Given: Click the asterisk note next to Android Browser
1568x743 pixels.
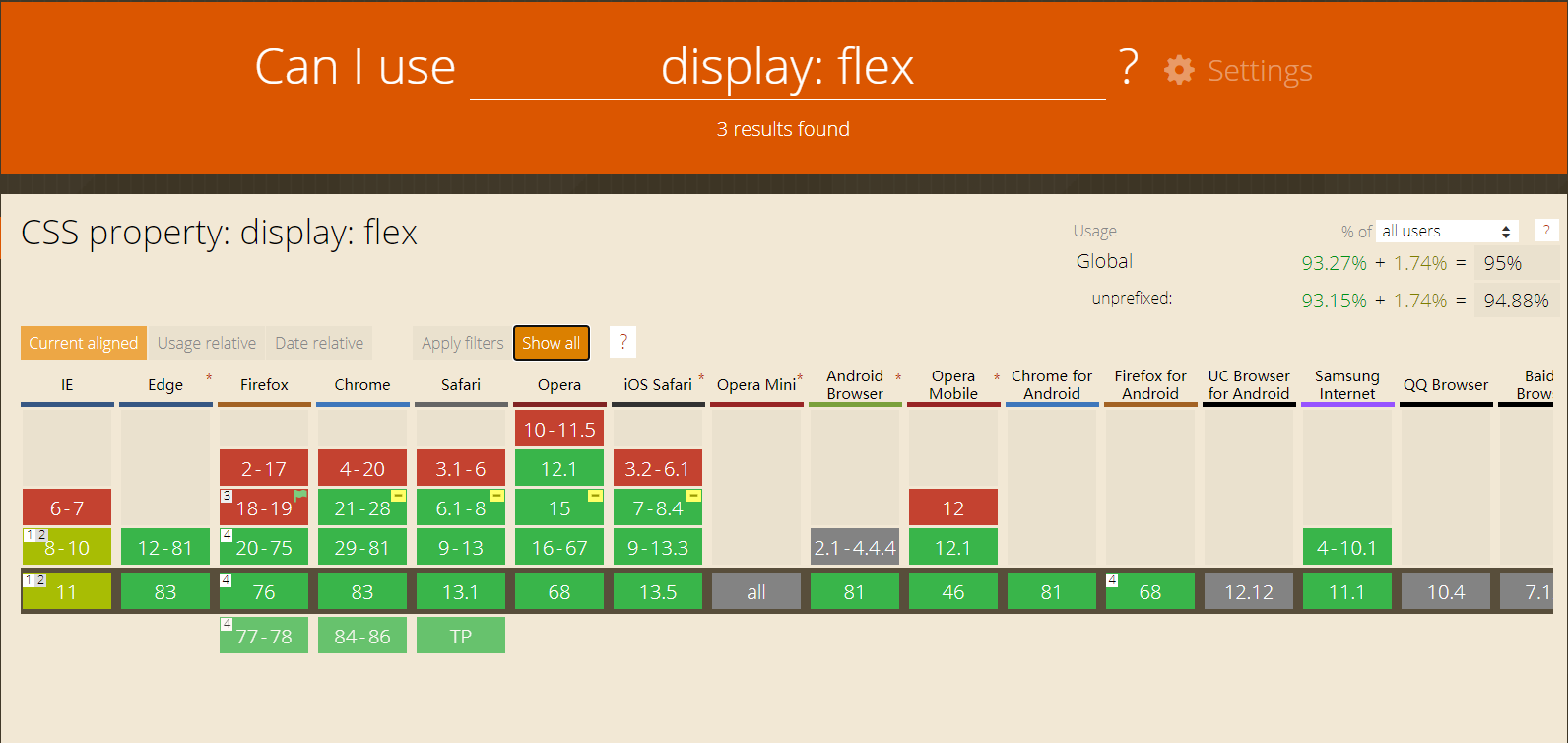Looking at the screenshot, I should coord(898,378).
